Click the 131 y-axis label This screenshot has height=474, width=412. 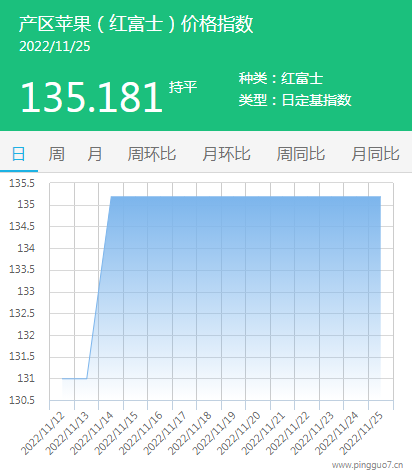click(x=26, y=379)
